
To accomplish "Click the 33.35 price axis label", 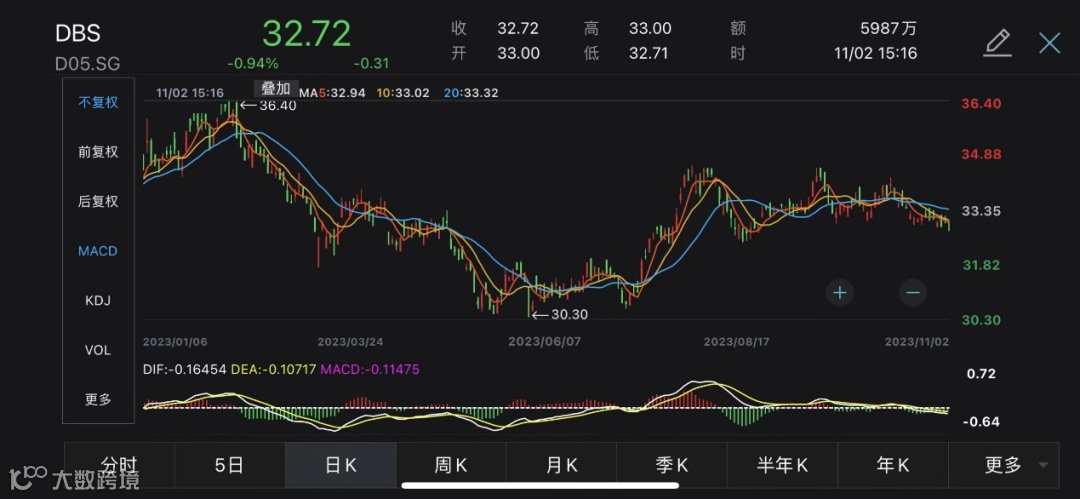I will [982, 211].
